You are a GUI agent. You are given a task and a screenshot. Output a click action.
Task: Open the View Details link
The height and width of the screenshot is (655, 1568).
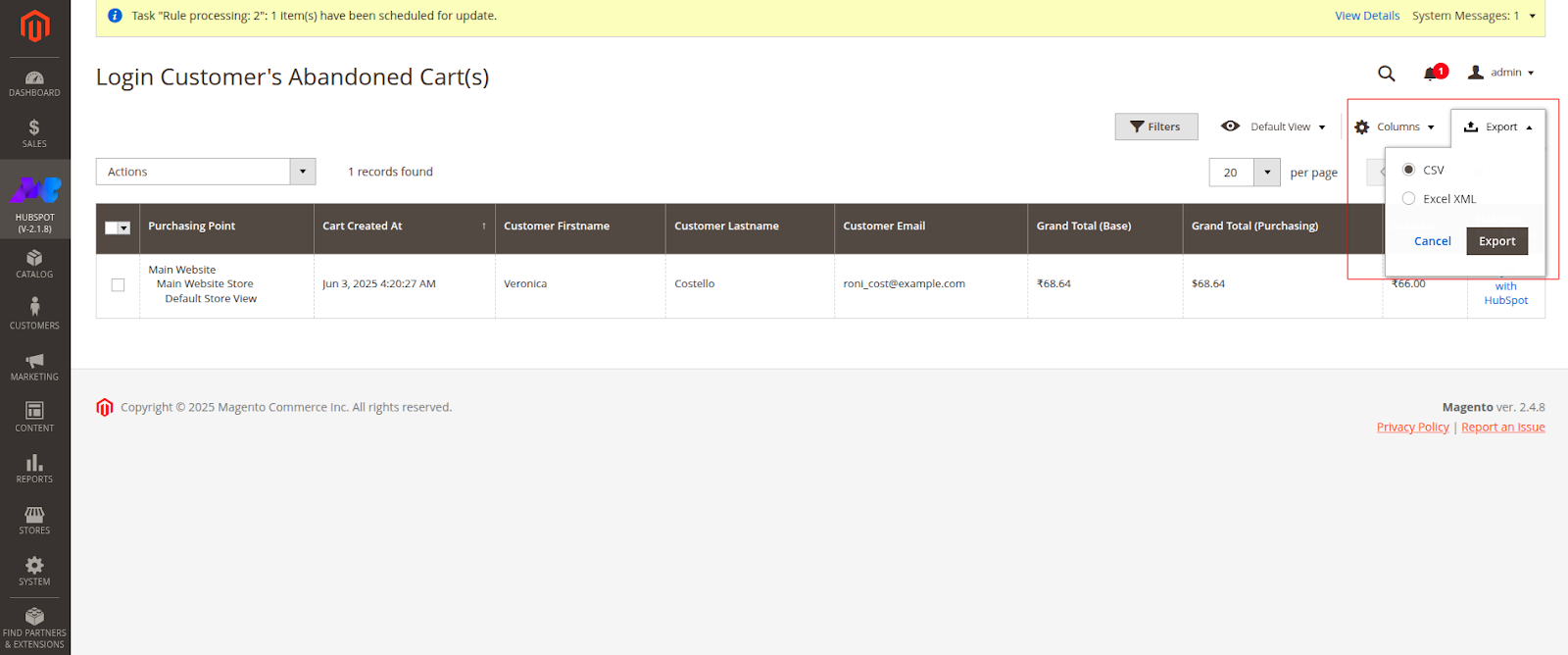coord(1367,16)
